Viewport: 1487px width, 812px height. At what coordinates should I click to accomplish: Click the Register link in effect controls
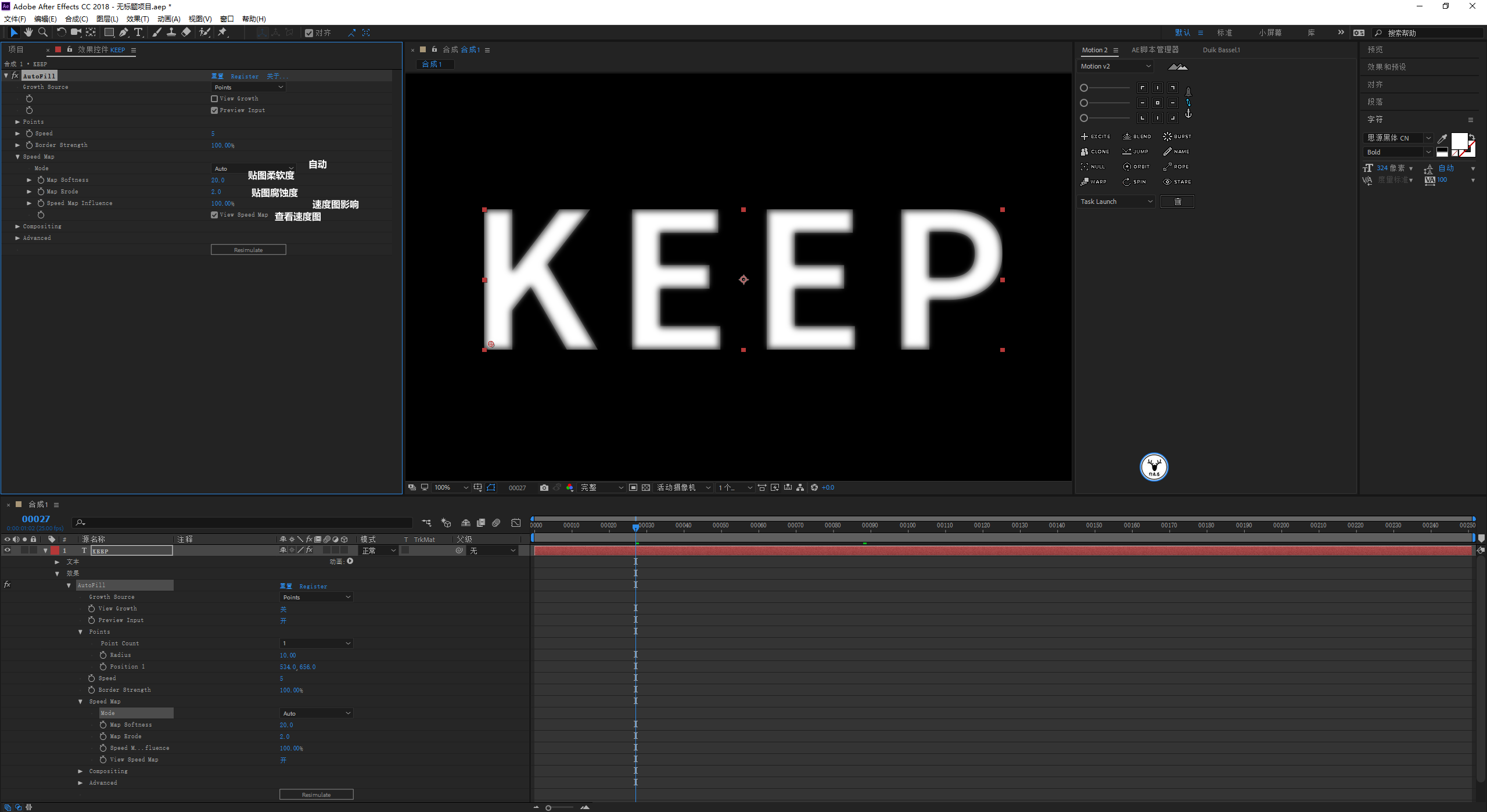pos(245,76)
